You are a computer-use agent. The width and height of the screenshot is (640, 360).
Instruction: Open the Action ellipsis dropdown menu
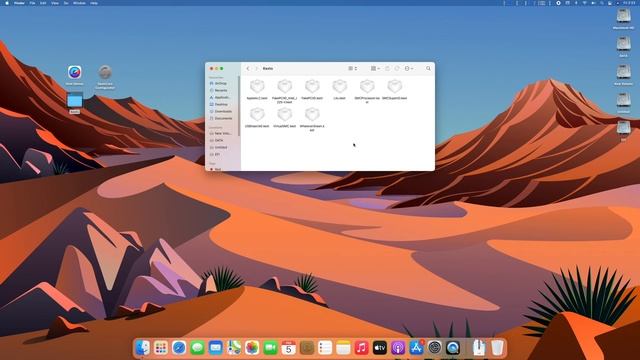pos(409,69)
